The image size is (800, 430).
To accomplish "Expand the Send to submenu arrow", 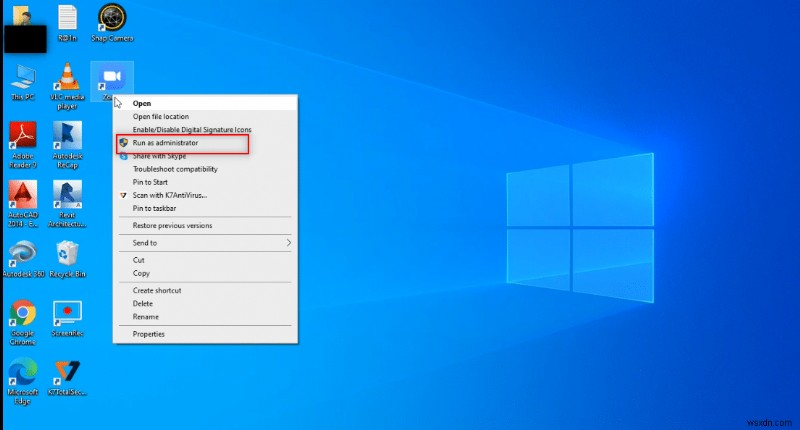I will coord(289,243).
